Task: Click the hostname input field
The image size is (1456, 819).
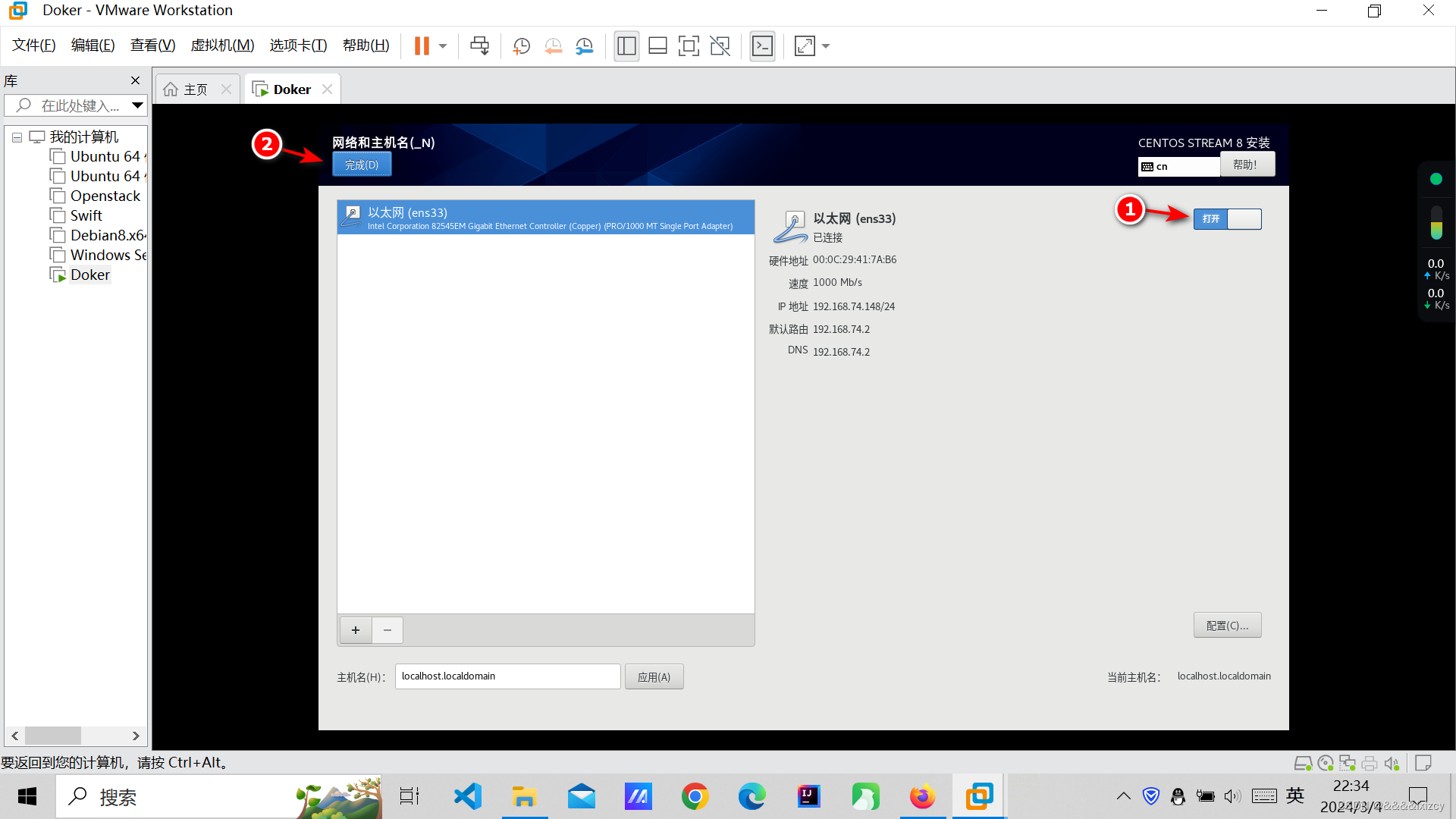Action: point(507,676)
